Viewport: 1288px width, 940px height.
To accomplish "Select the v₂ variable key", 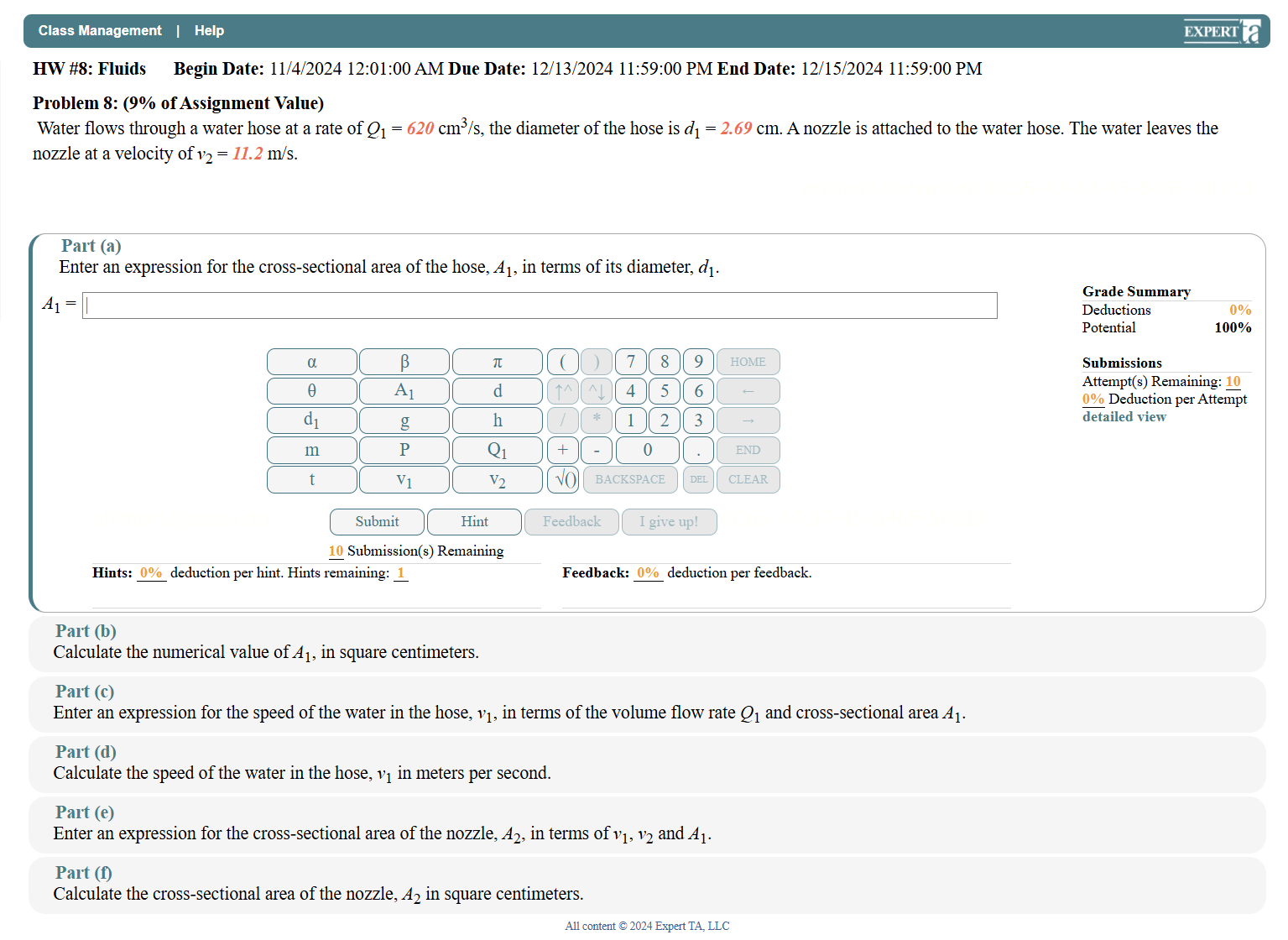I will (497, 479).
